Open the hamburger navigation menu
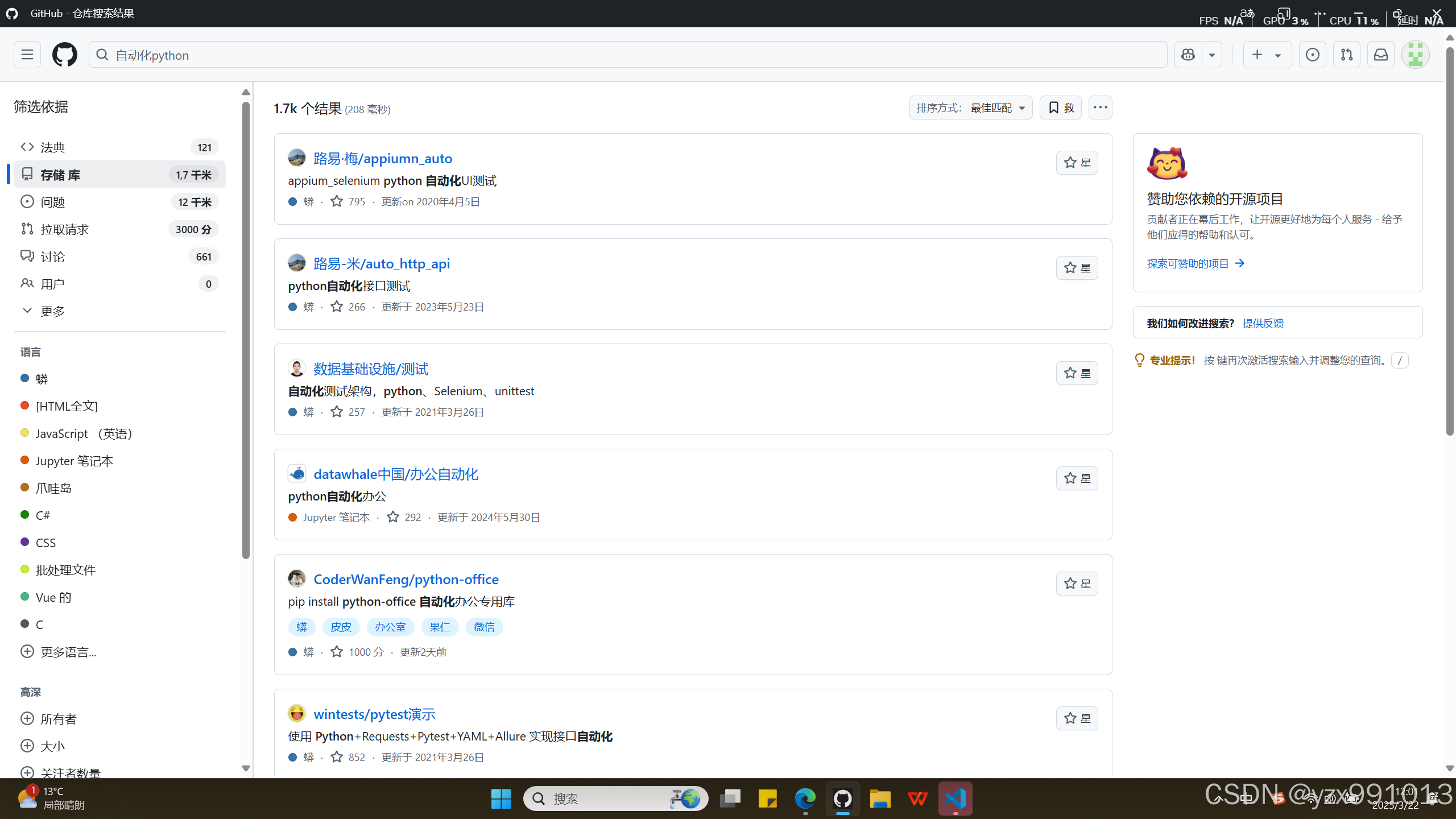Screen dimensions: 1456x819 point(27,55)
